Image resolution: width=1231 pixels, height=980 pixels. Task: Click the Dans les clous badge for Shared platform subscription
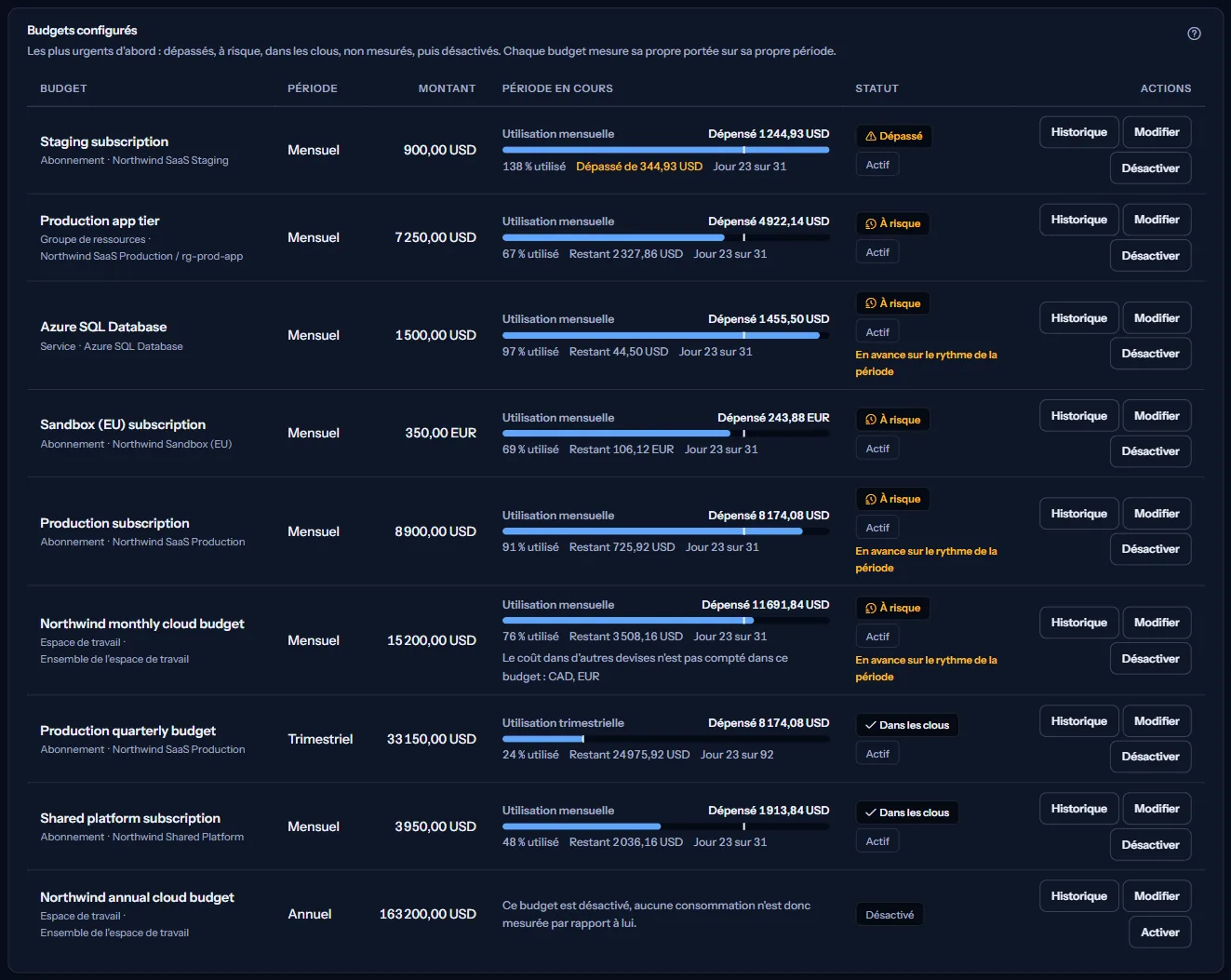(x=907, y=812)
